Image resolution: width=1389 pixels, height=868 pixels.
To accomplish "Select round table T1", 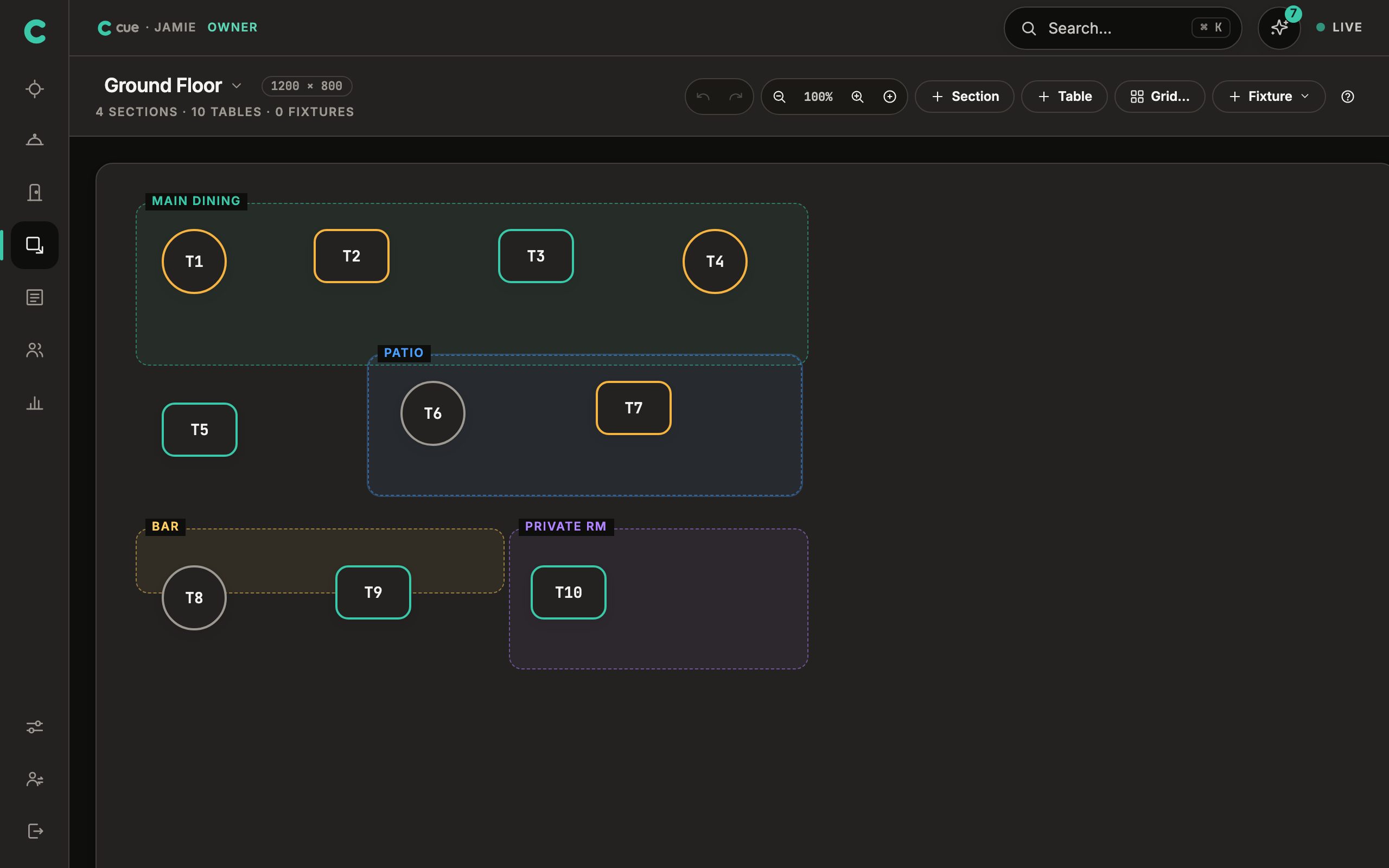I will pos(194,262).
